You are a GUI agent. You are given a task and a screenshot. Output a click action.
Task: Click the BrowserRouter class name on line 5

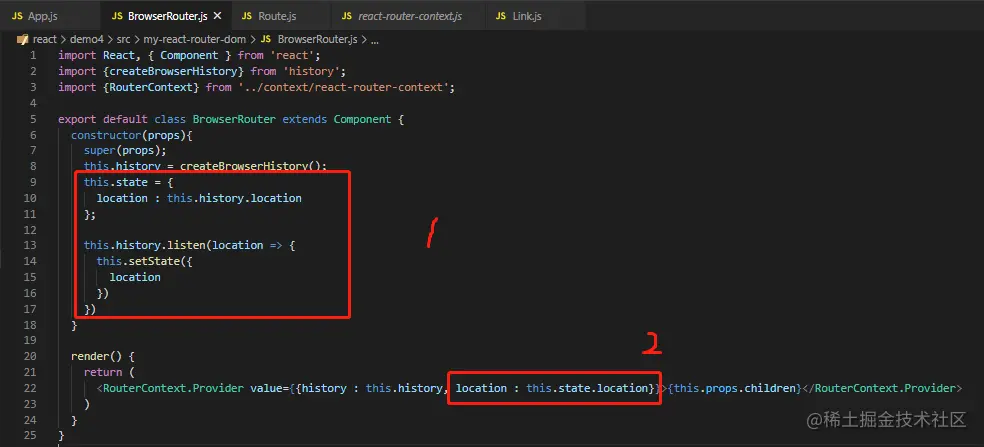[234, 119]
